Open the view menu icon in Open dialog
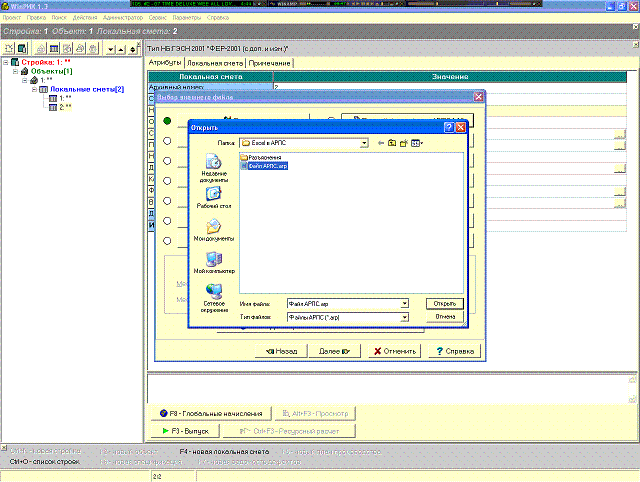Image resolution: width=640 pixels, height=482 pixels. point(417,144)
